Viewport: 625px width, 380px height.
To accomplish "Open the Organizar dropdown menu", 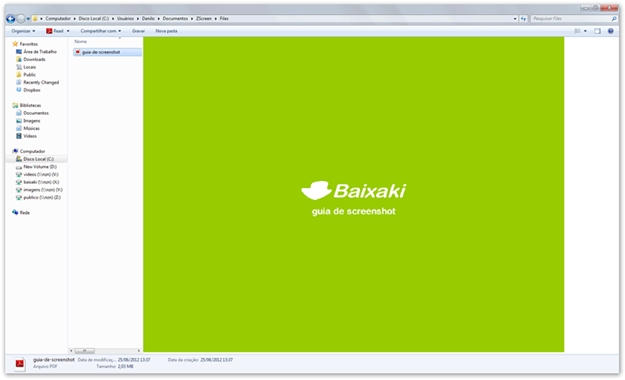I will click(x=23, y=31).
